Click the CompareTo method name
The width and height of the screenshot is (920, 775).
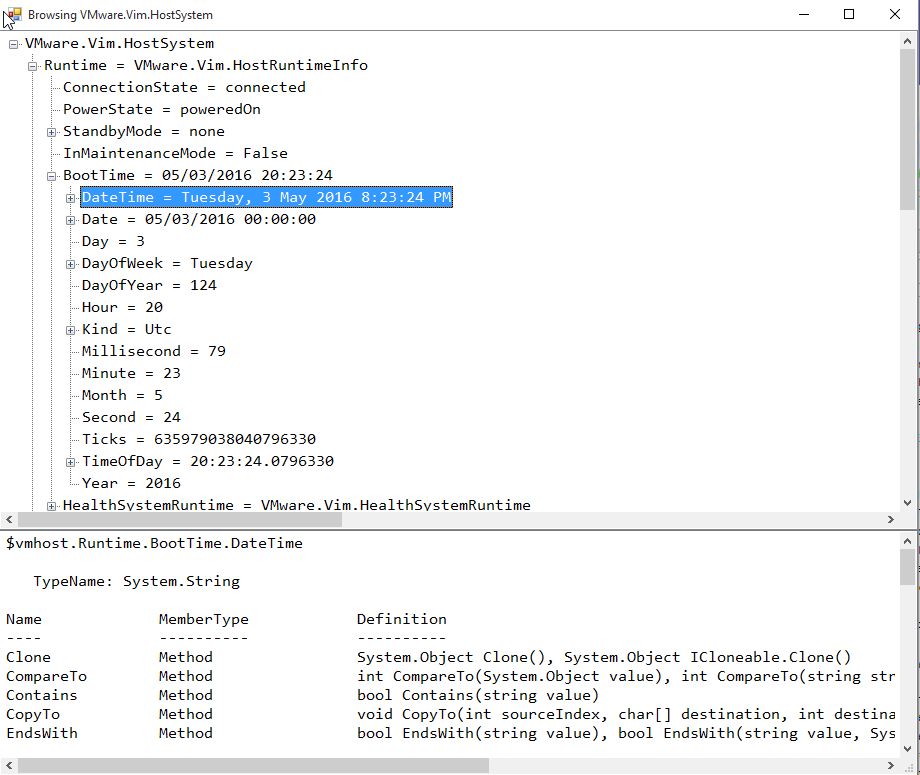pos(46,676)
